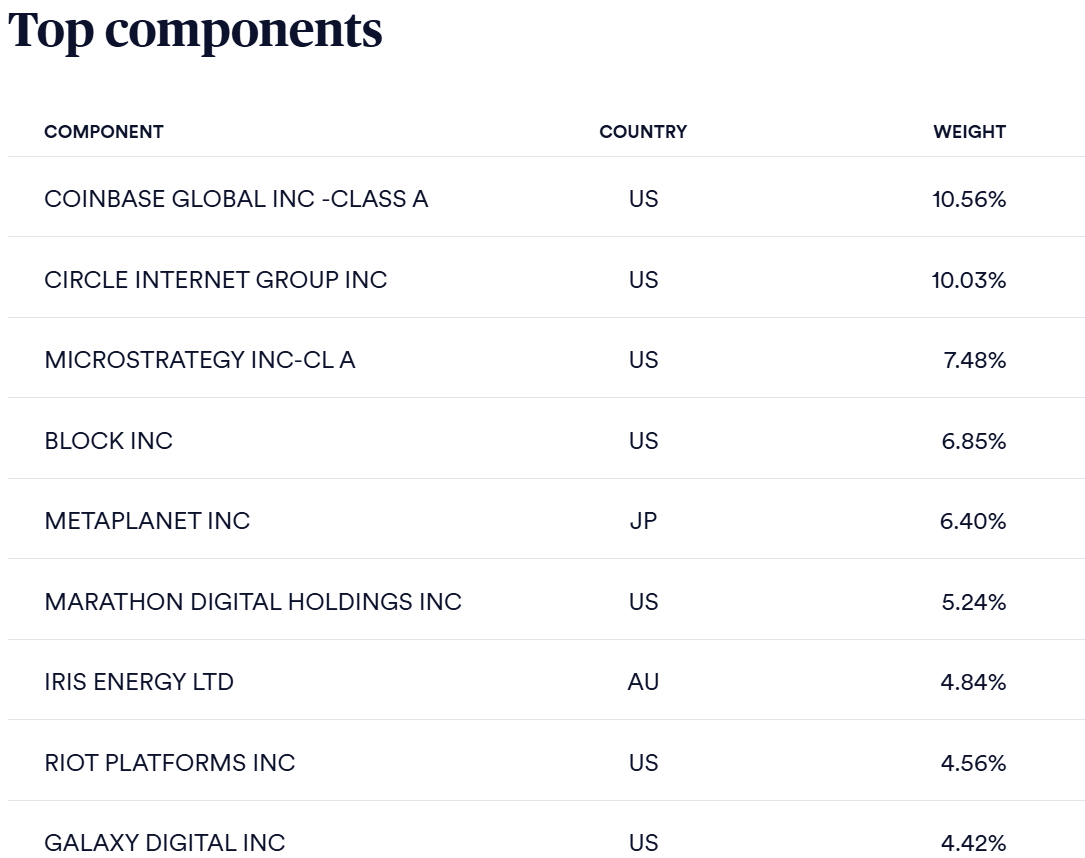The image size is (1085, 858).
Task: Select Riot Platforms Inc row
Action: click(170, 763)
